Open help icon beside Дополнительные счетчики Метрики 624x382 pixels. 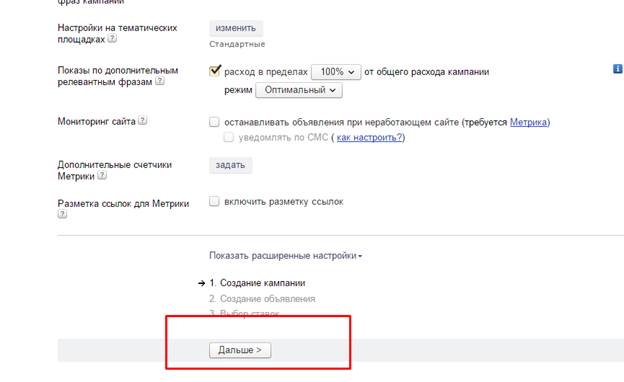click(102, 175)
